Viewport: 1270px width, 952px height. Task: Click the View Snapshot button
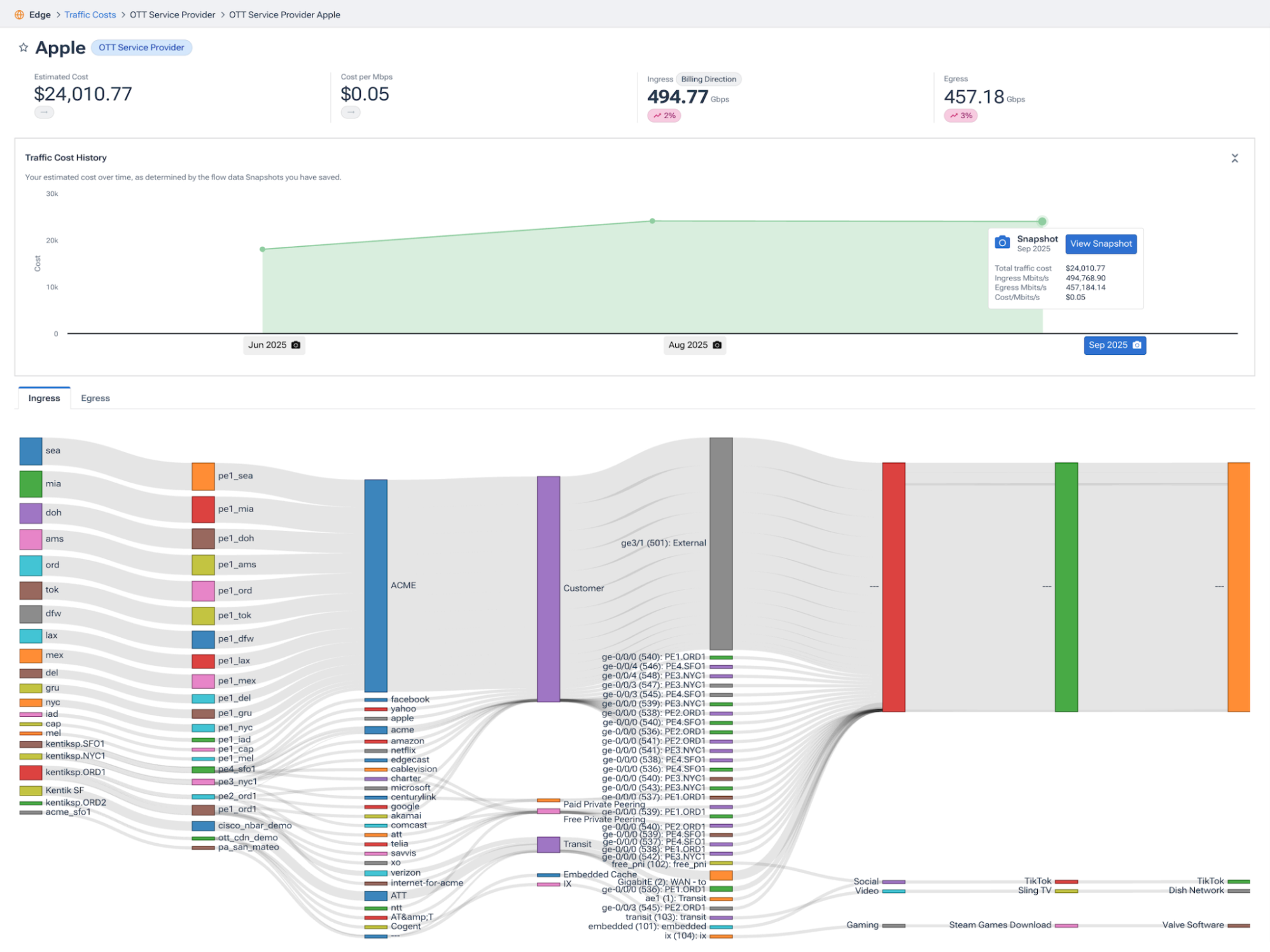pyautogui.click(x=1101, y=244)
